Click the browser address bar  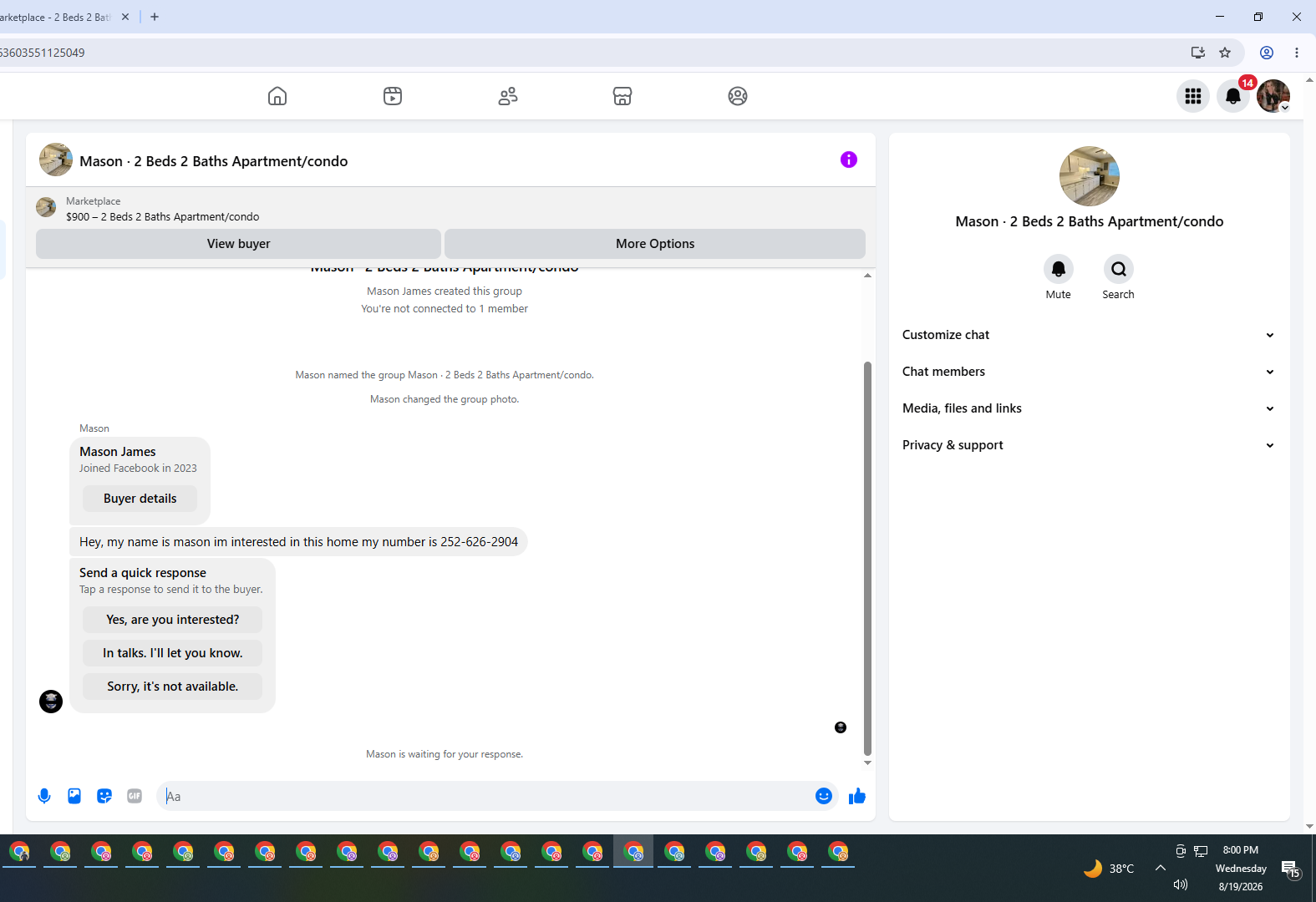point(585,53)
